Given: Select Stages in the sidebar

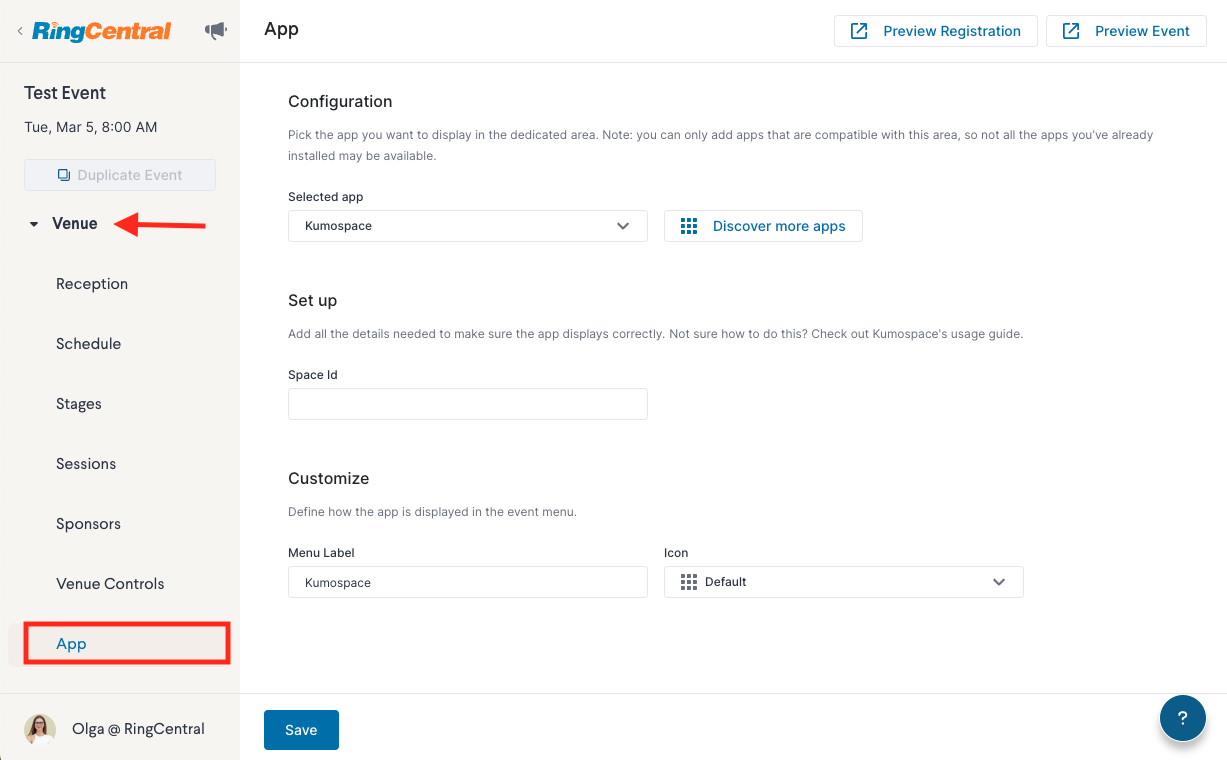Looking at the screenshot, I should coord(79,404).
